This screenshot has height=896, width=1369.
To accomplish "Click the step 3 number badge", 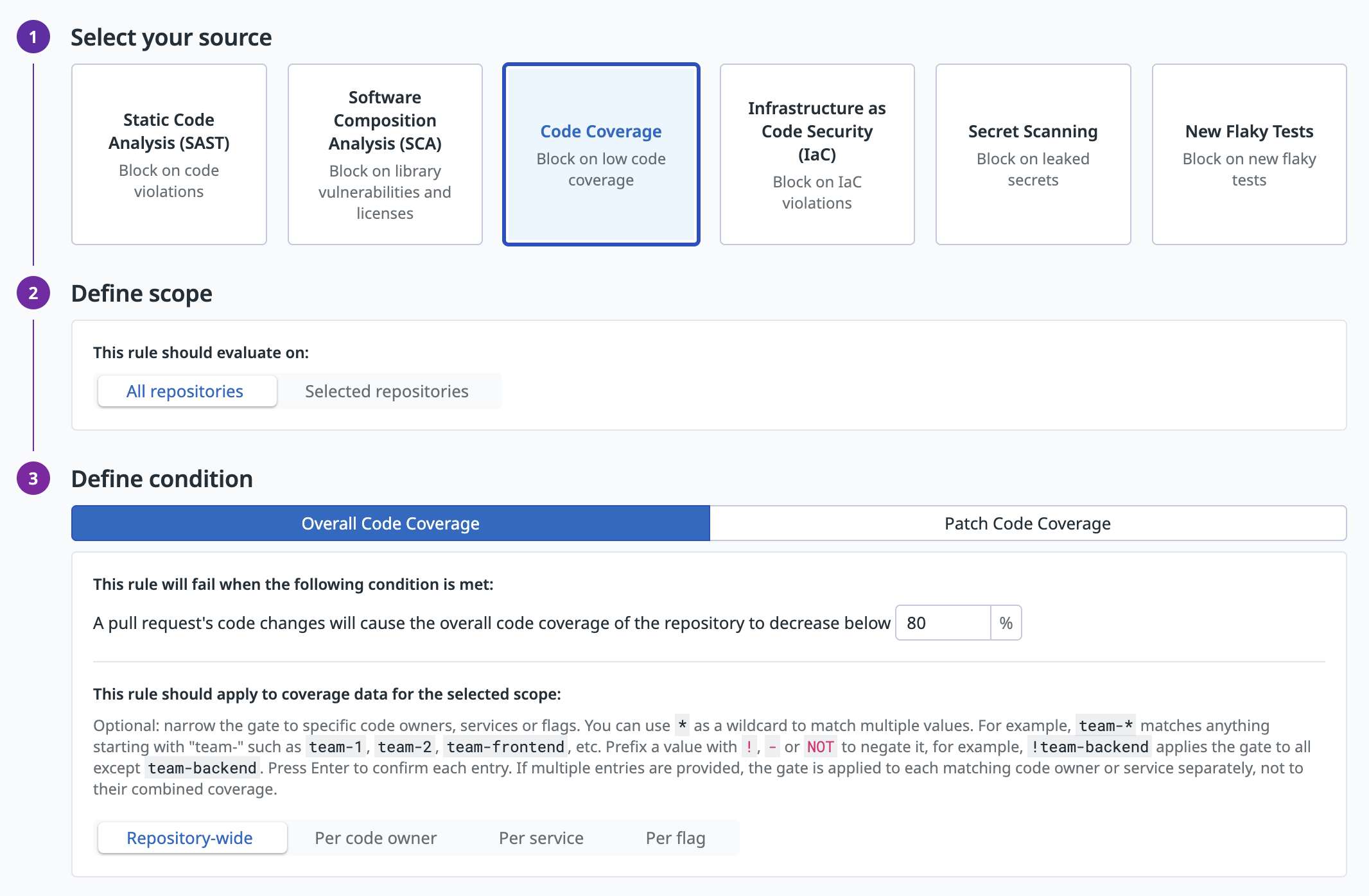I will click(33, 479).
